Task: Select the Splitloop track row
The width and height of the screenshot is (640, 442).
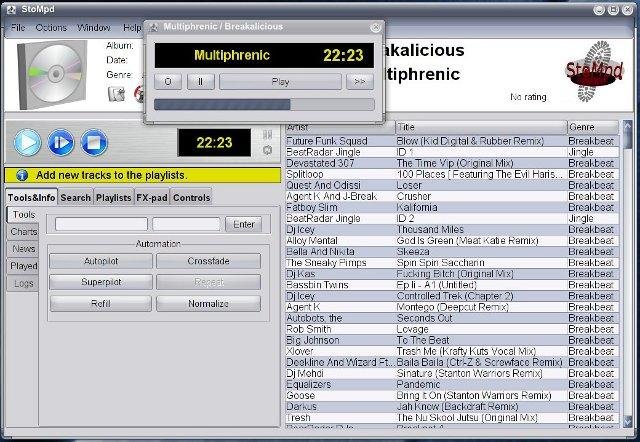Action: (452, 174)
